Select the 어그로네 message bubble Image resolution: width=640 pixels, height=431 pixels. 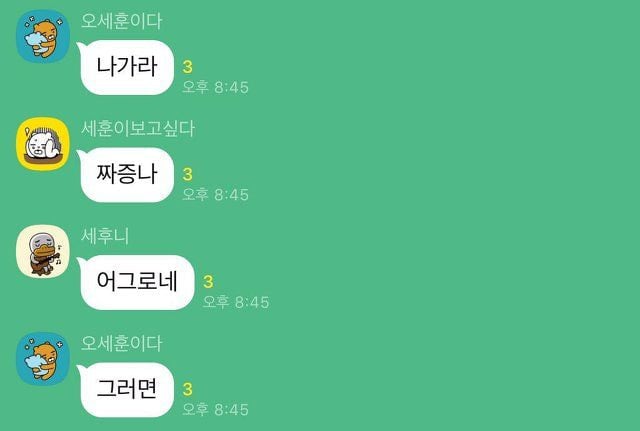[136, 282]
